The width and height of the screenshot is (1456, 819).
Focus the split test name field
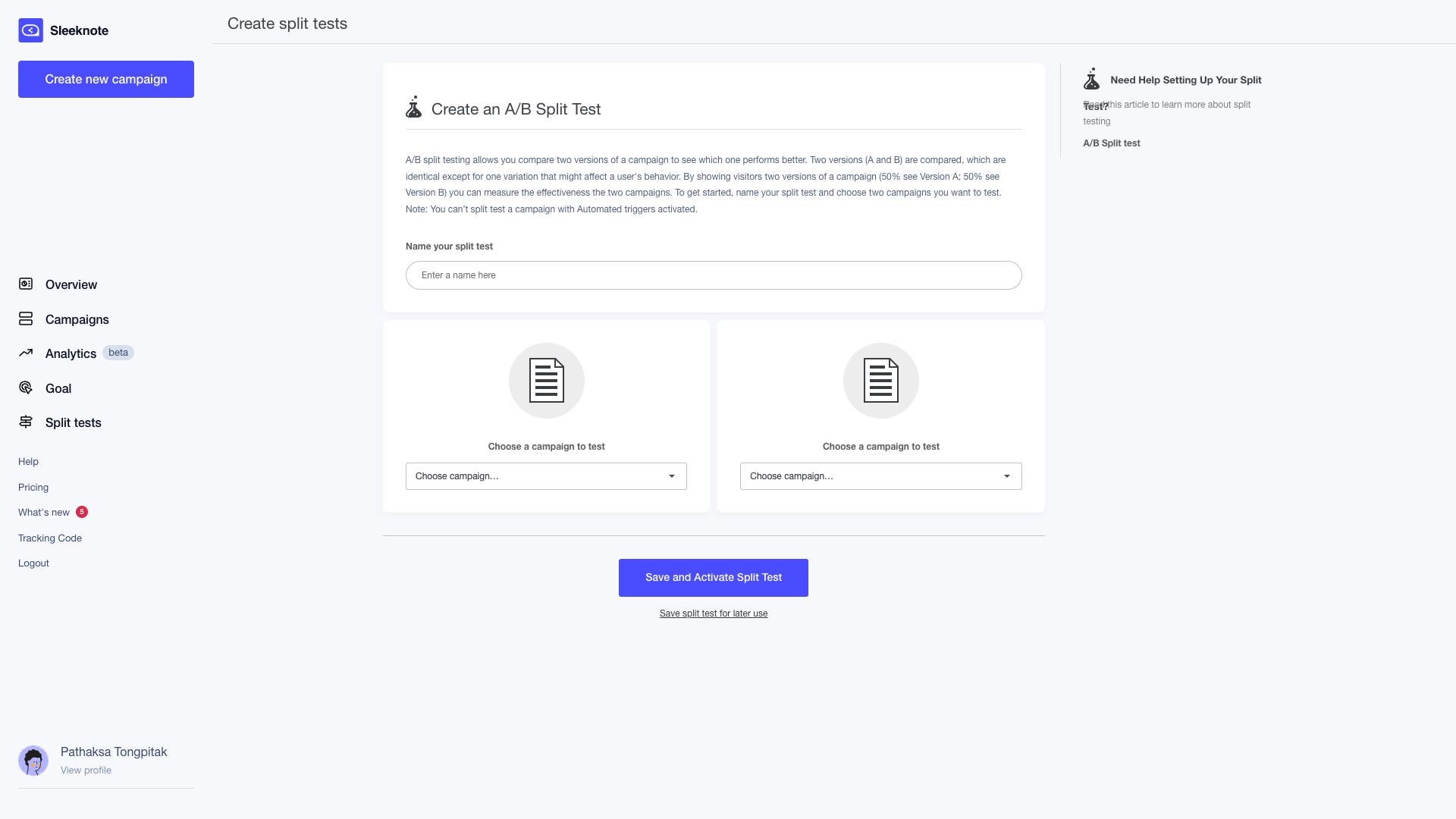tap(713, 275)
